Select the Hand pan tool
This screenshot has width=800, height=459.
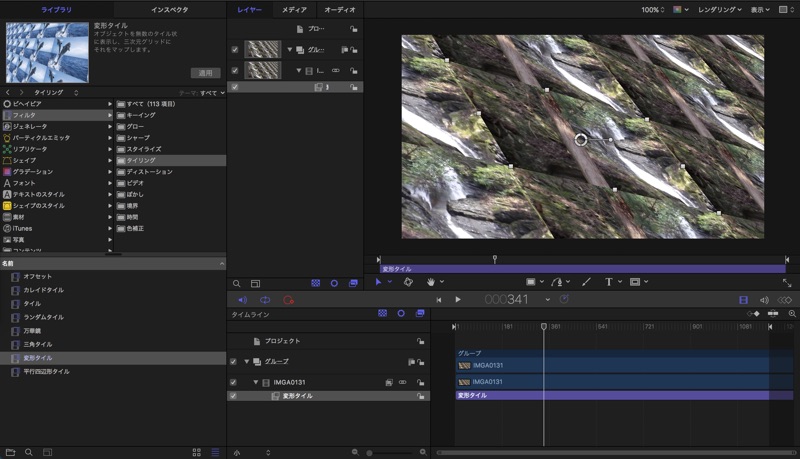(433, 282)
